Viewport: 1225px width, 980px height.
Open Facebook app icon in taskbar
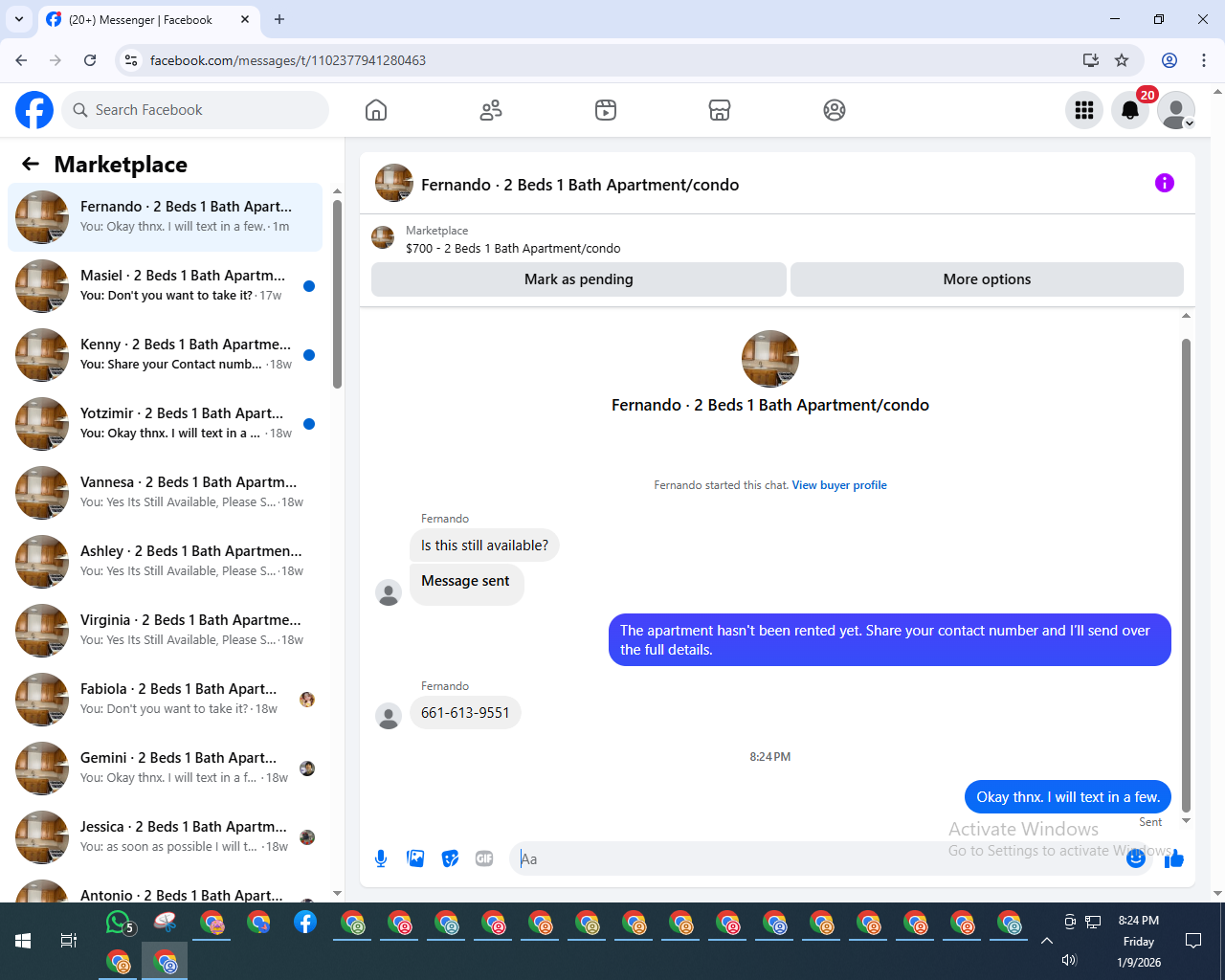click(x=305, y=923)
